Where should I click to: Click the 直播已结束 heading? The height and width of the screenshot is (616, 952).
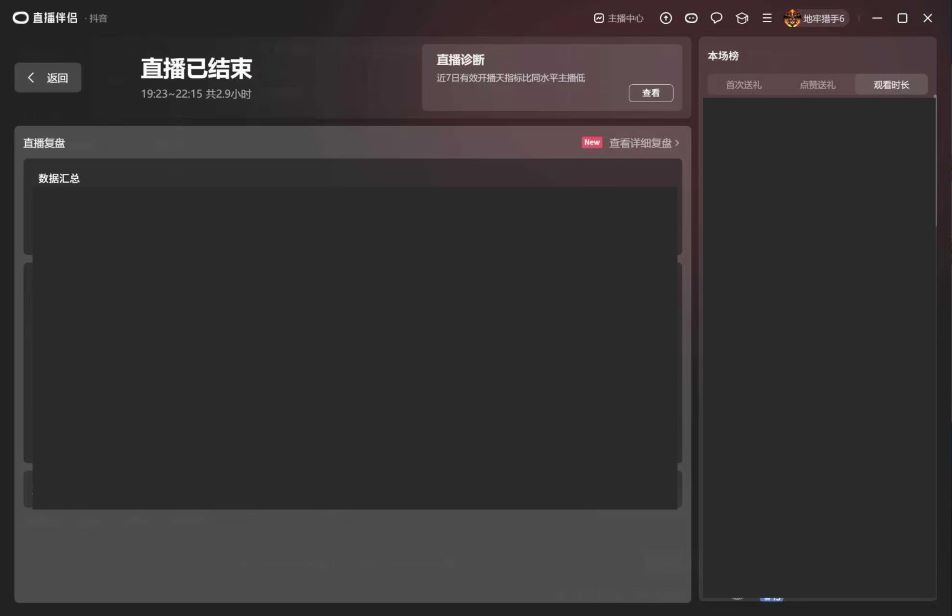pyautogui.click(x=196, y=69)
